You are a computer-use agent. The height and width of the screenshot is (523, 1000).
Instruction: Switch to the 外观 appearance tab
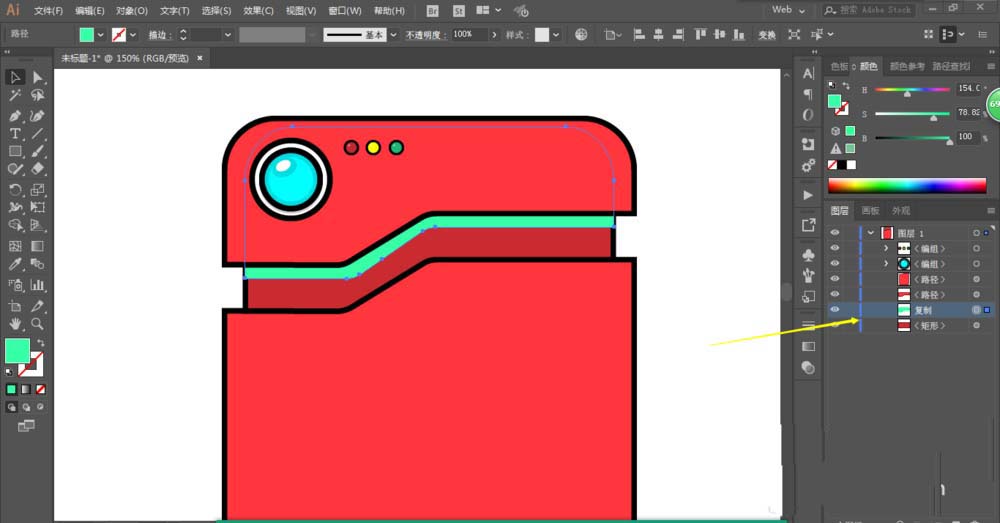coord(901,210)
